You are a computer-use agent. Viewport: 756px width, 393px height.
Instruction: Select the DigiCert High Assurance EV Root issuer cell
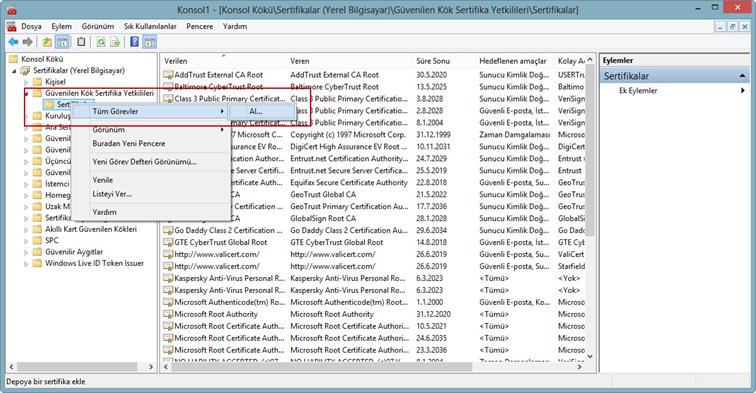point(349,147)
